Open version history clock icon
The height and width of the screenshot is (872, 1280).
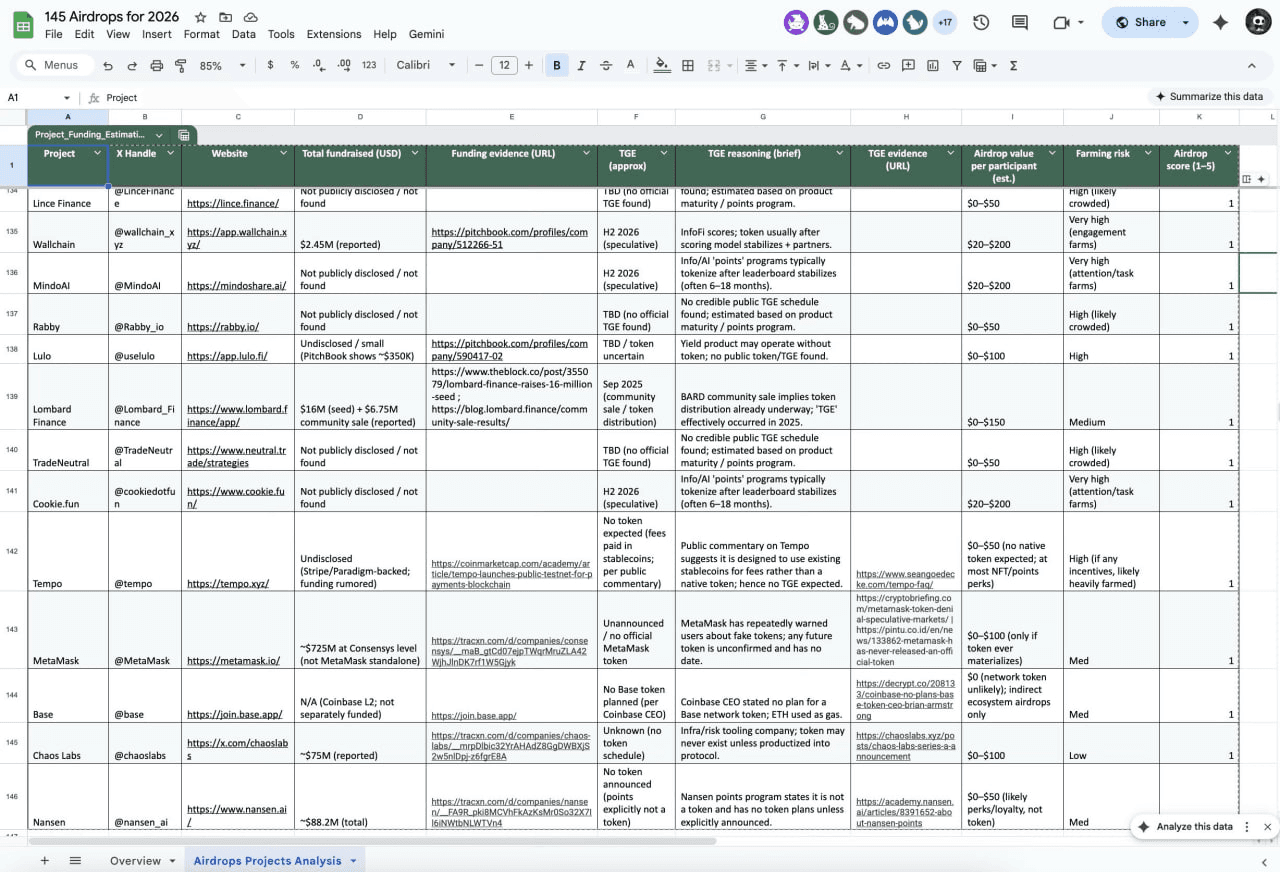[x=980, y=22]
